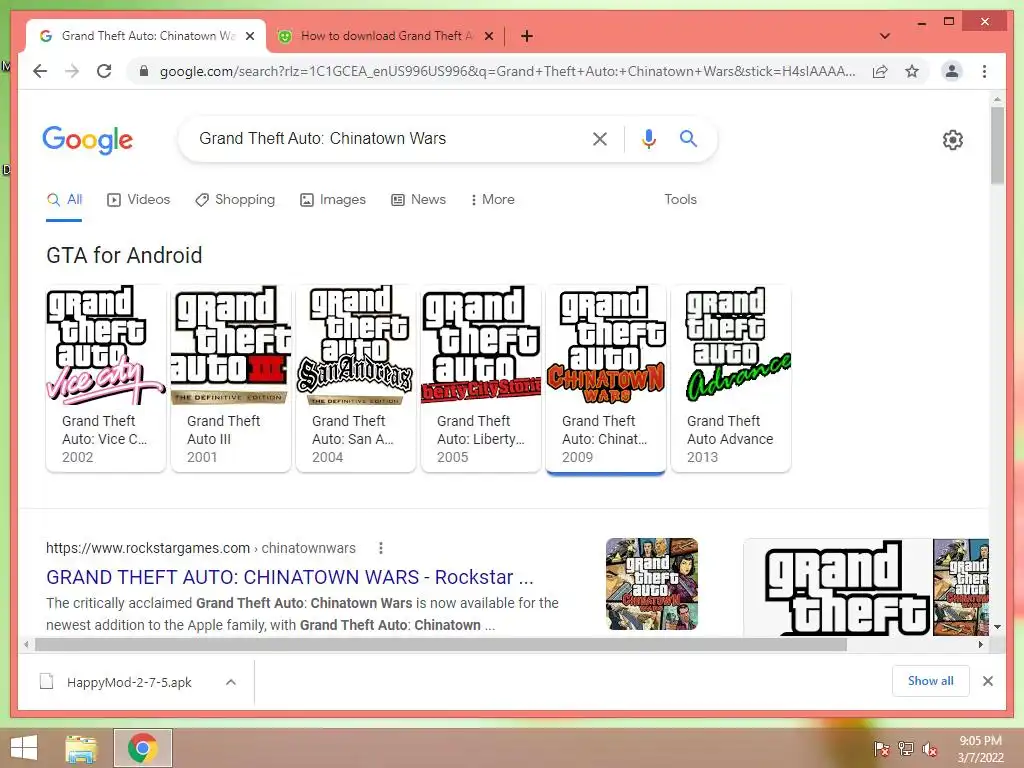Close the downloads bar
1024x768 pixels.
click(987, 681)
